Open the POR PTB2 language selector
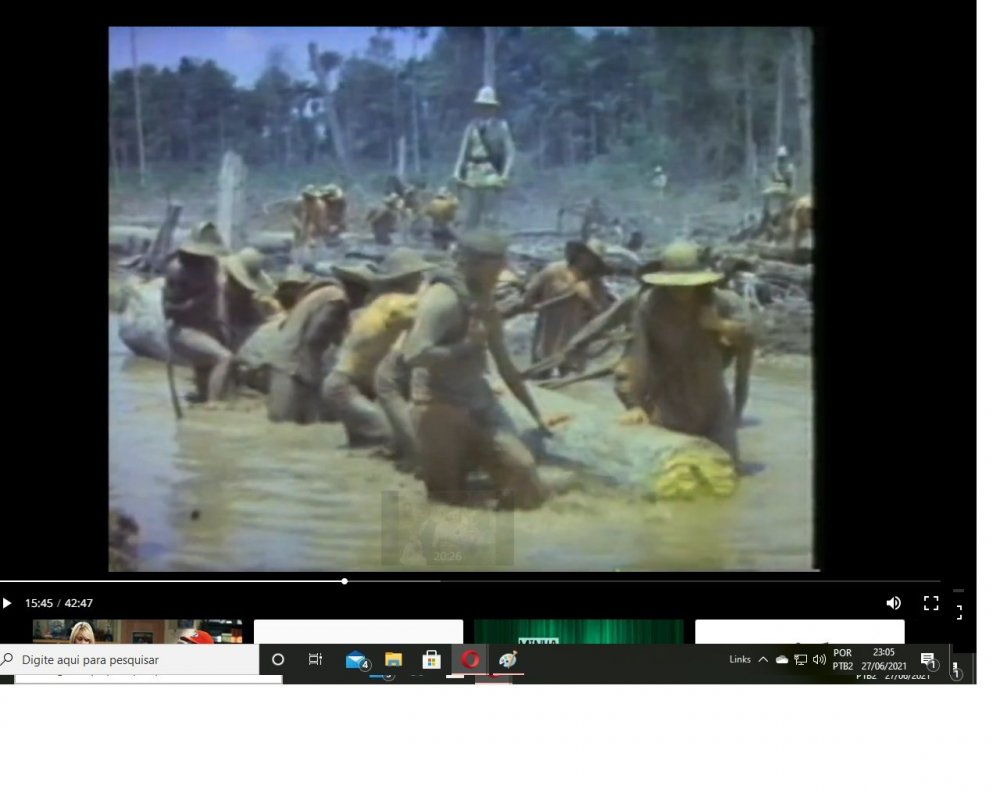1000x800 pixels. tap(842, 660)
